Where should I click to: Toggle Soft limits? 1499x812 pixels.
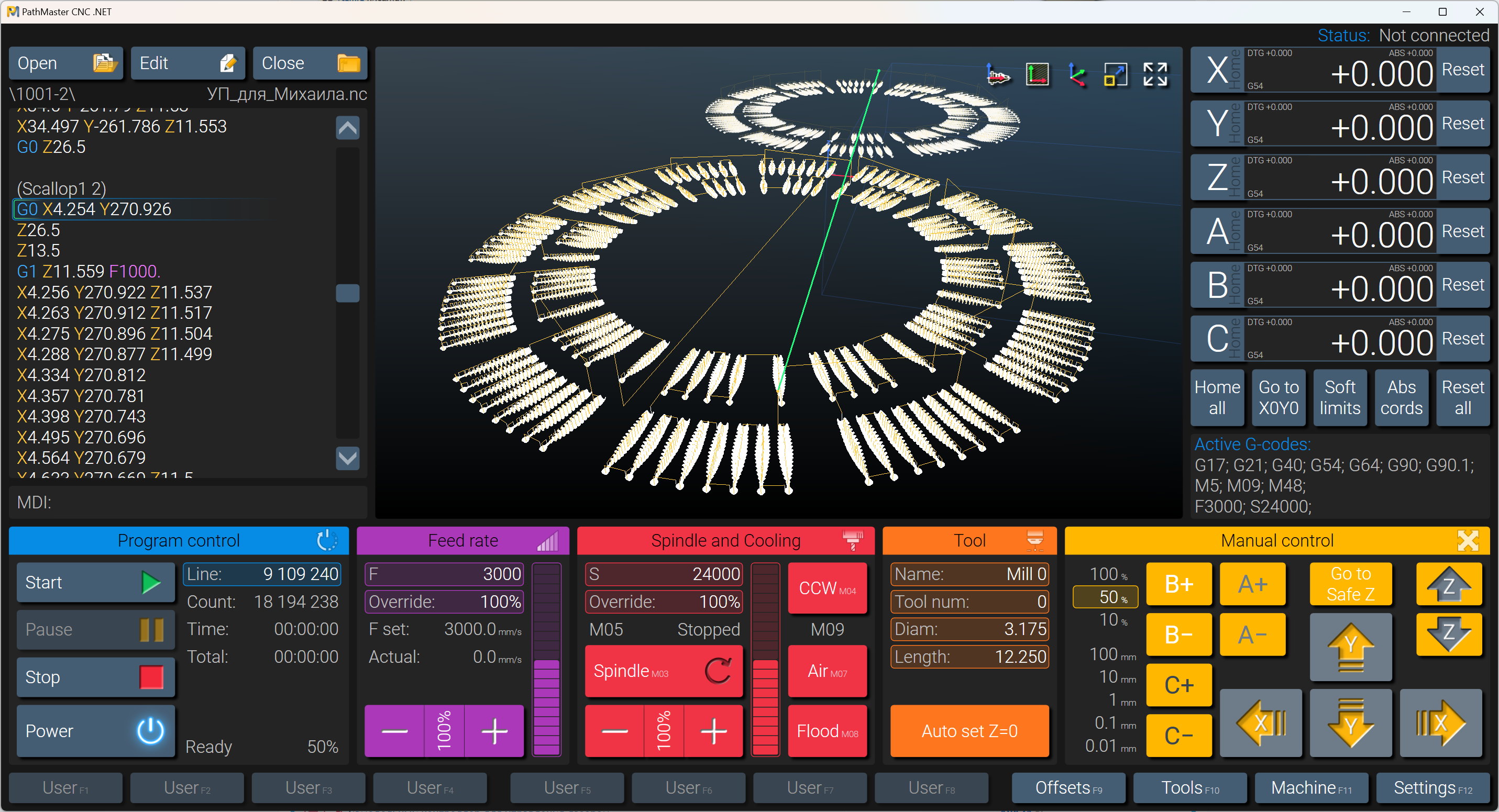(x=1340, y=397)
